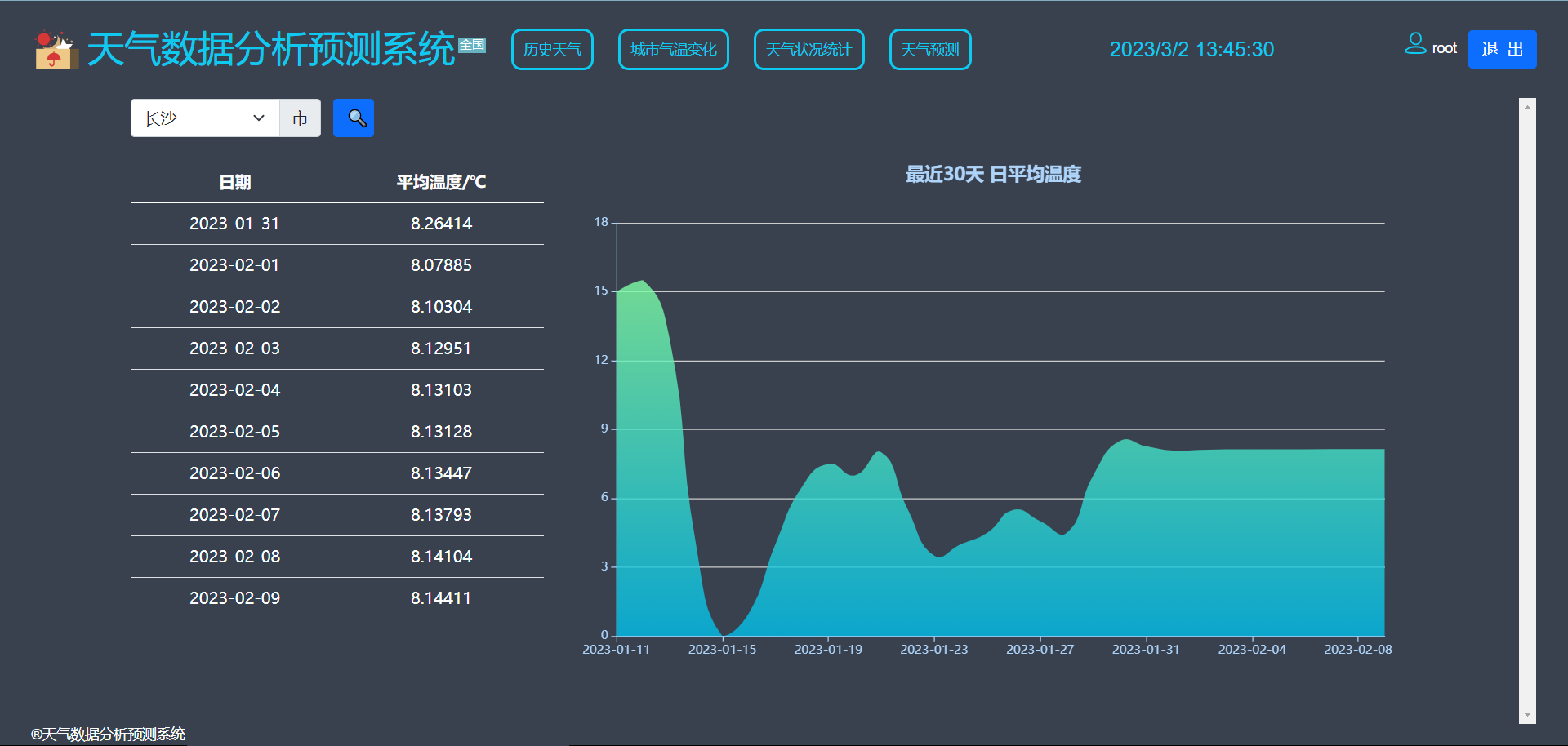1568x746 pixels.
Task: Click the 退出 logout button
Action: click(x=1503, y=49)
